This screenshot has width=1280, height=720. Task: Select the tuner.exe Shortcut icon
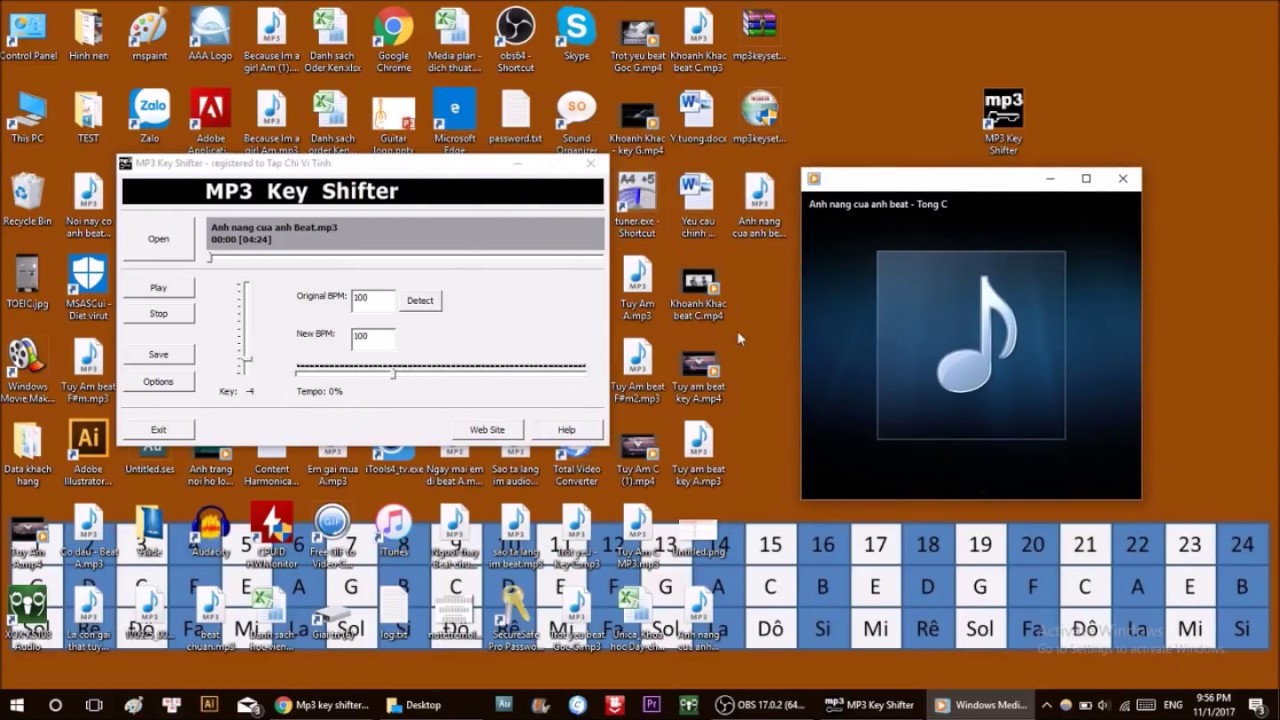(x=636, y=205)
